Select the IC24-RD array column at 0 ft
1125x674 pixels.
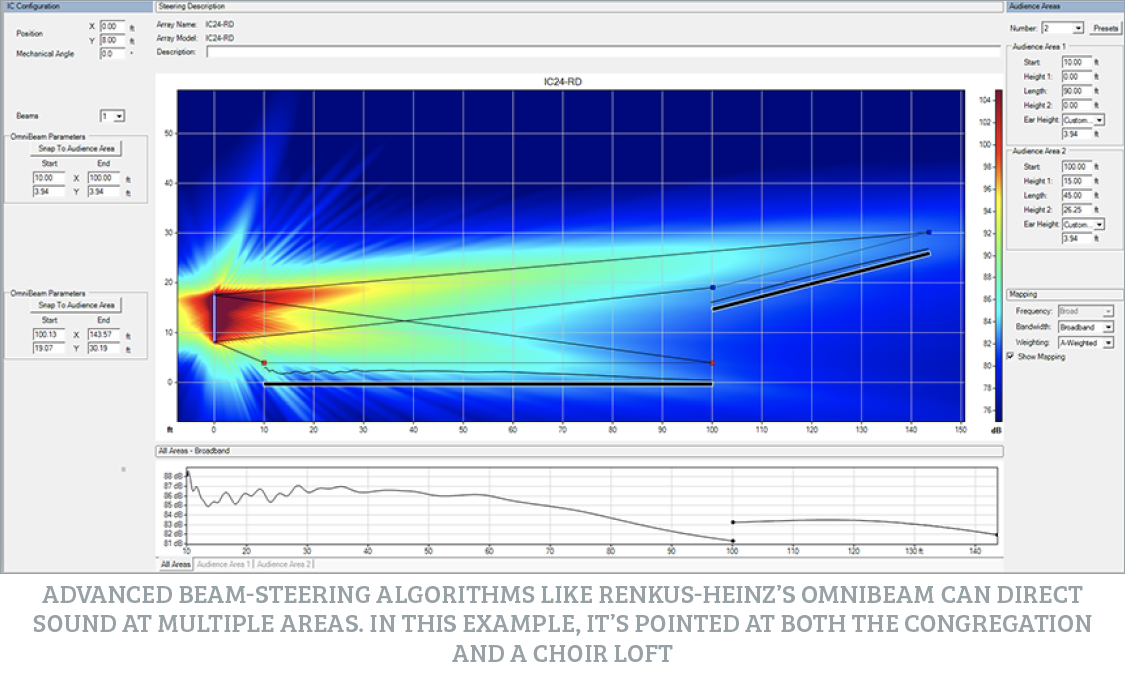[x=214, y=318]
